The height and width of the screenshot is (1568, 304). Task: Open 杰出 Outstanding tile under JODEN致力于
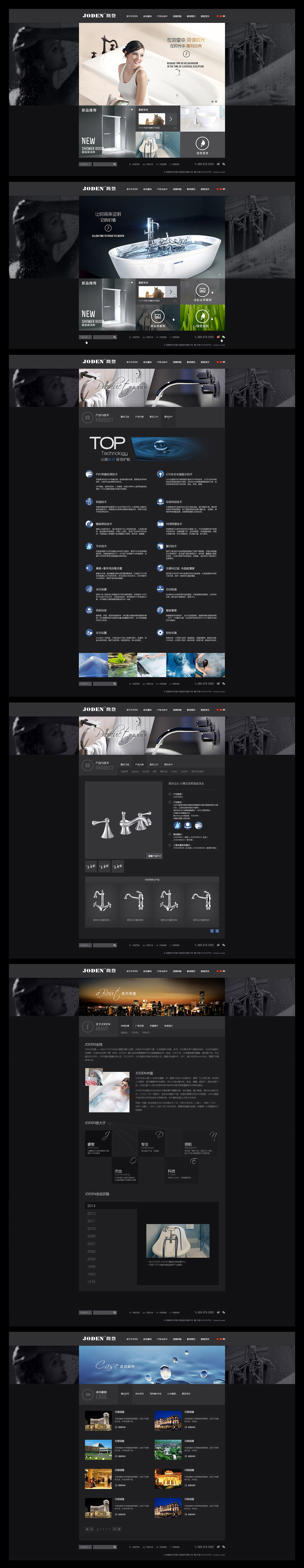(124, 1170)
